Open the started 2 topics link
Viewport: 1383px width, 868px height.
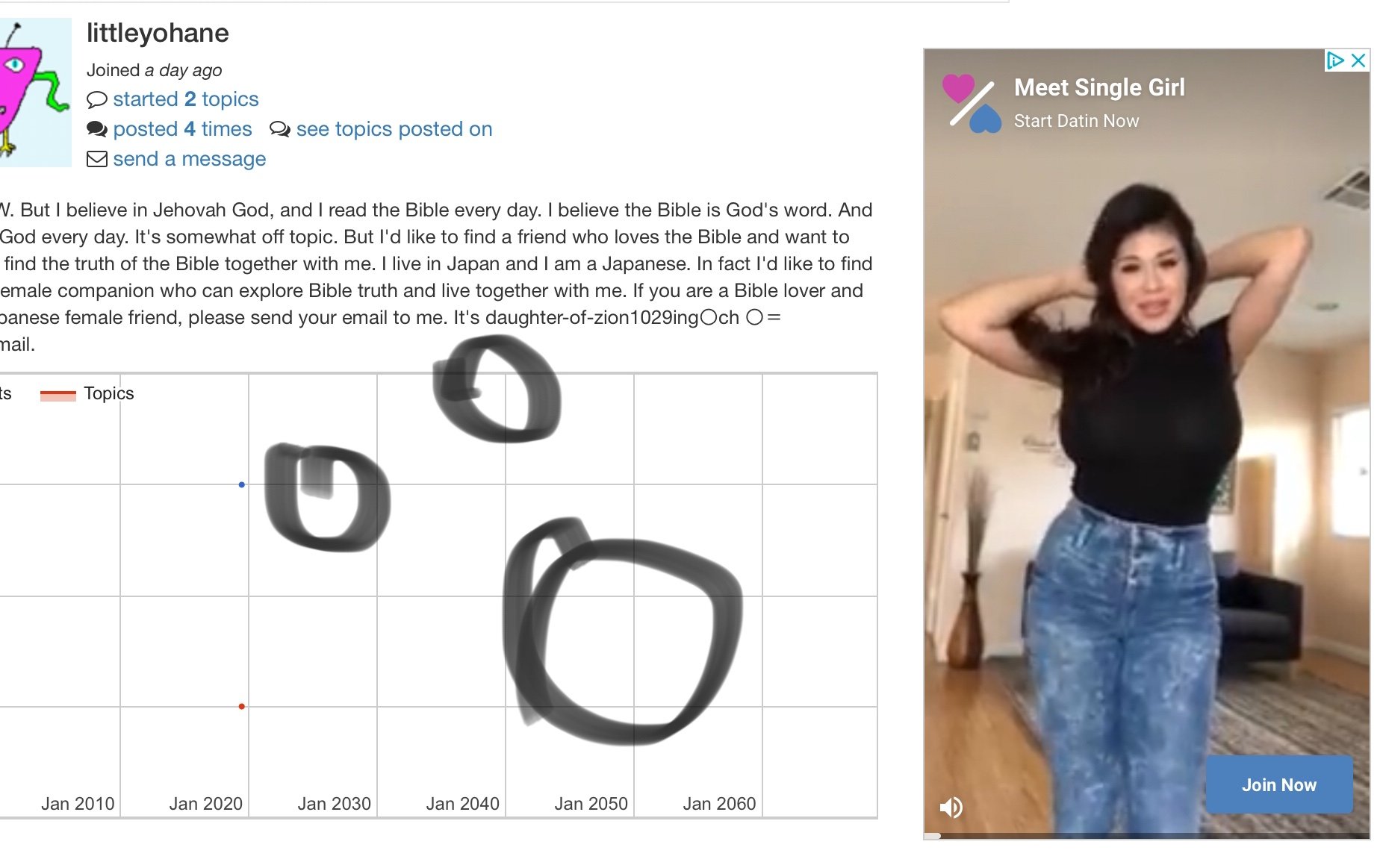186,99
